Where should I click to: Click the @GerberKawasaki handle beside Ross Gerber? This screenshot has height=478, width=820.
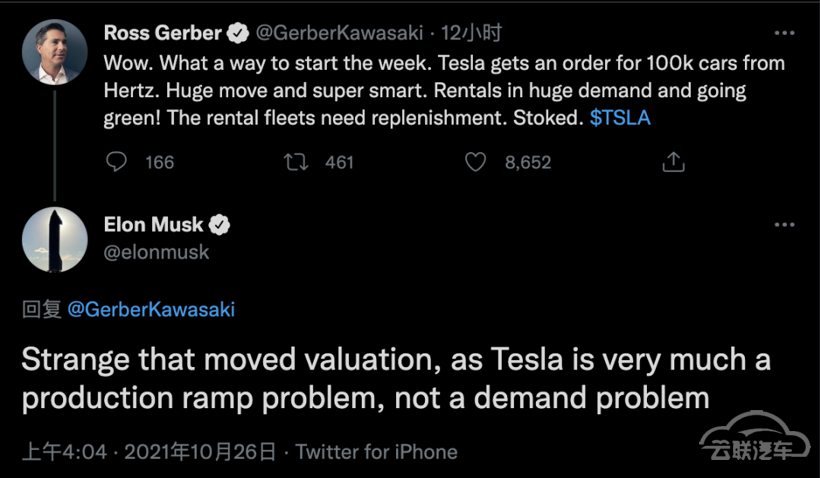pyautogui.click(x=339, y=33)
